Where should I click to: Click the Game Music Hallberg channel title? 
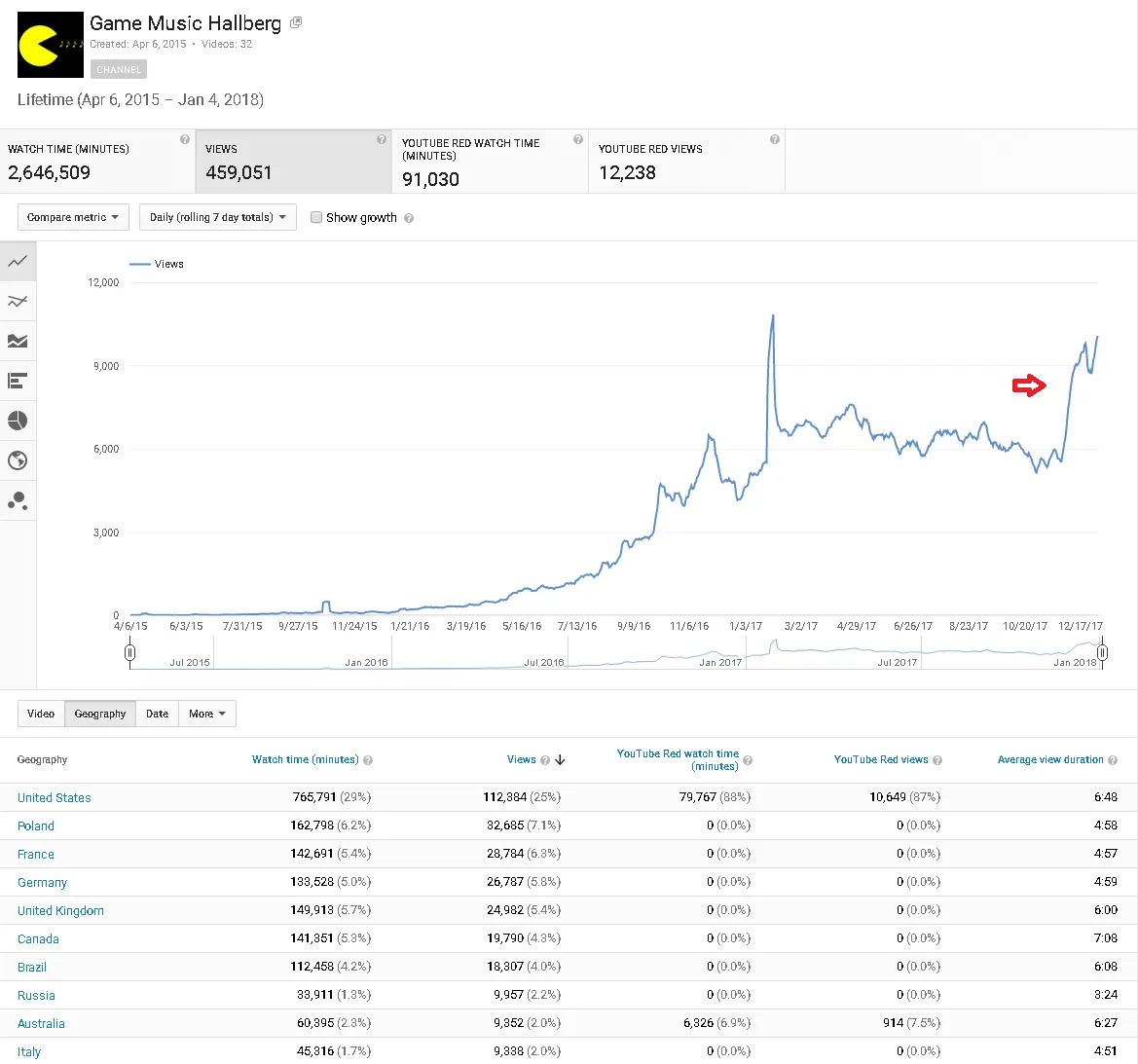[185, 23]
